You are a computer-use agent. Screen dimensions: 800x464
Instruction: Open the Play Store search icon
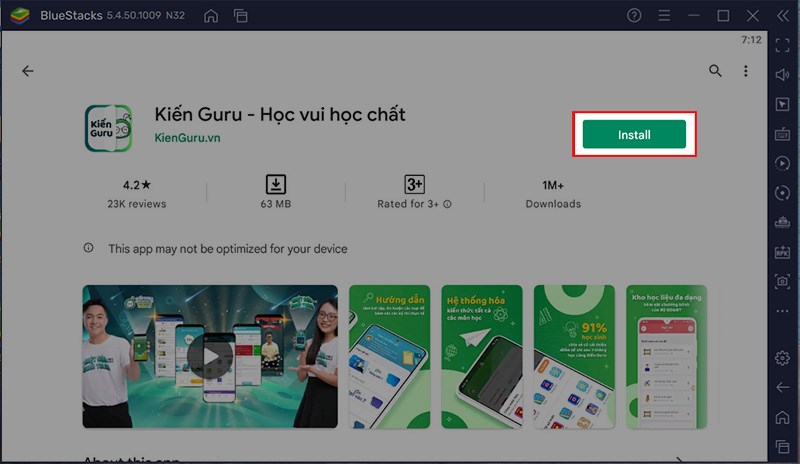[715, 71]
